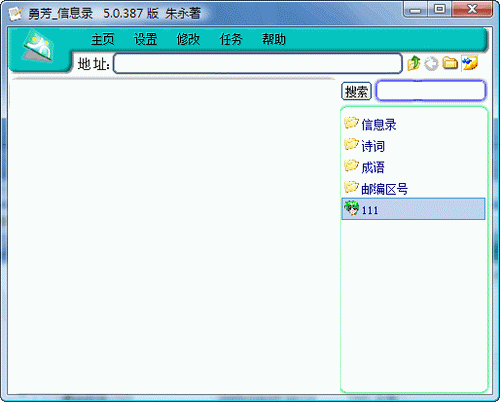This screenshot has height=402, width=500.
Task: Maximize the 勇芳_信息录 window
Action: tap(440, 9)
